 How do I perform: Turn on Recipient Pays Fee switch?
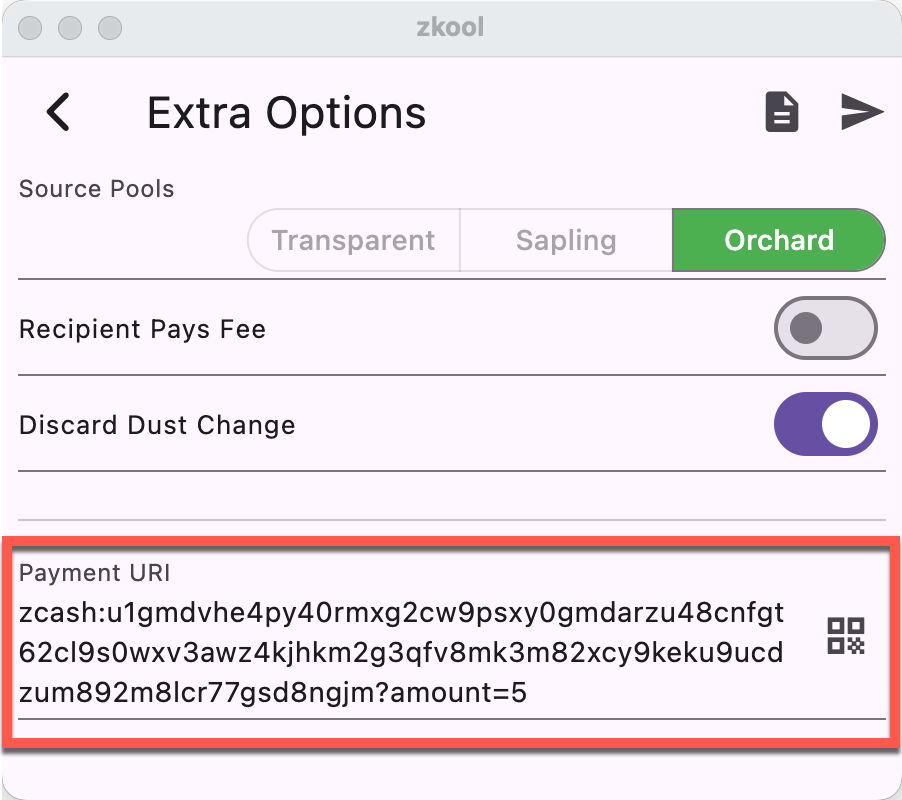825,327
